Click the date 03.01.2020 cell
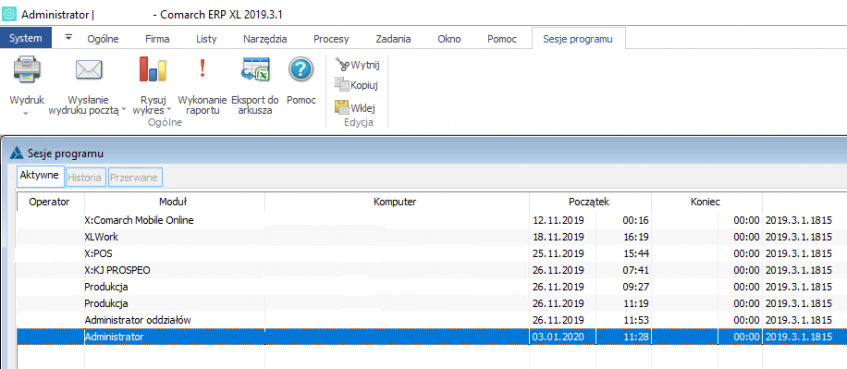The image size is (847, 369). coord(563,337)
